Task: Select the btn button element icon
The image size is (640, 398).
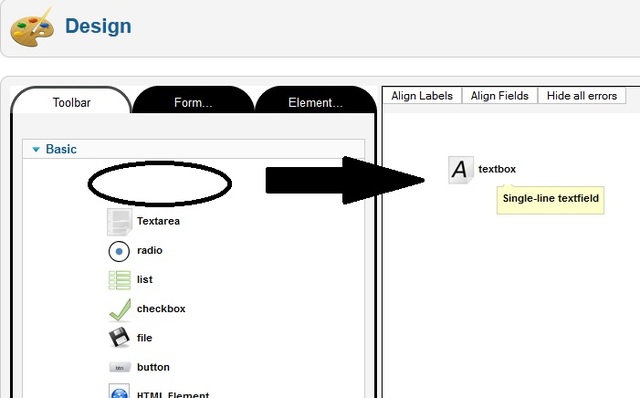Action: pos(120,367)
